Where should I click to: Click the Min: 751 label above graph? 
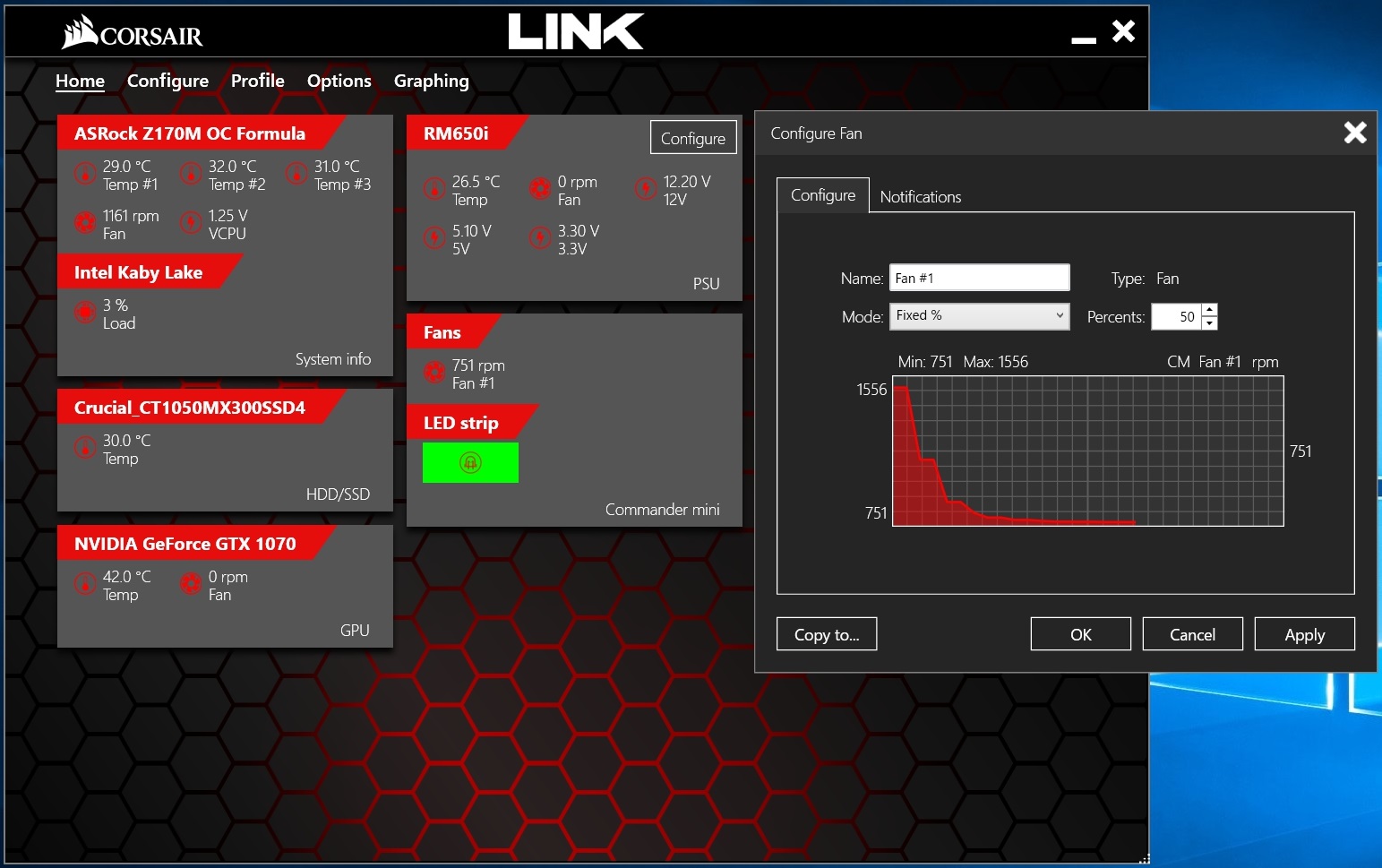pyautogui.click(x=924, y=362)
